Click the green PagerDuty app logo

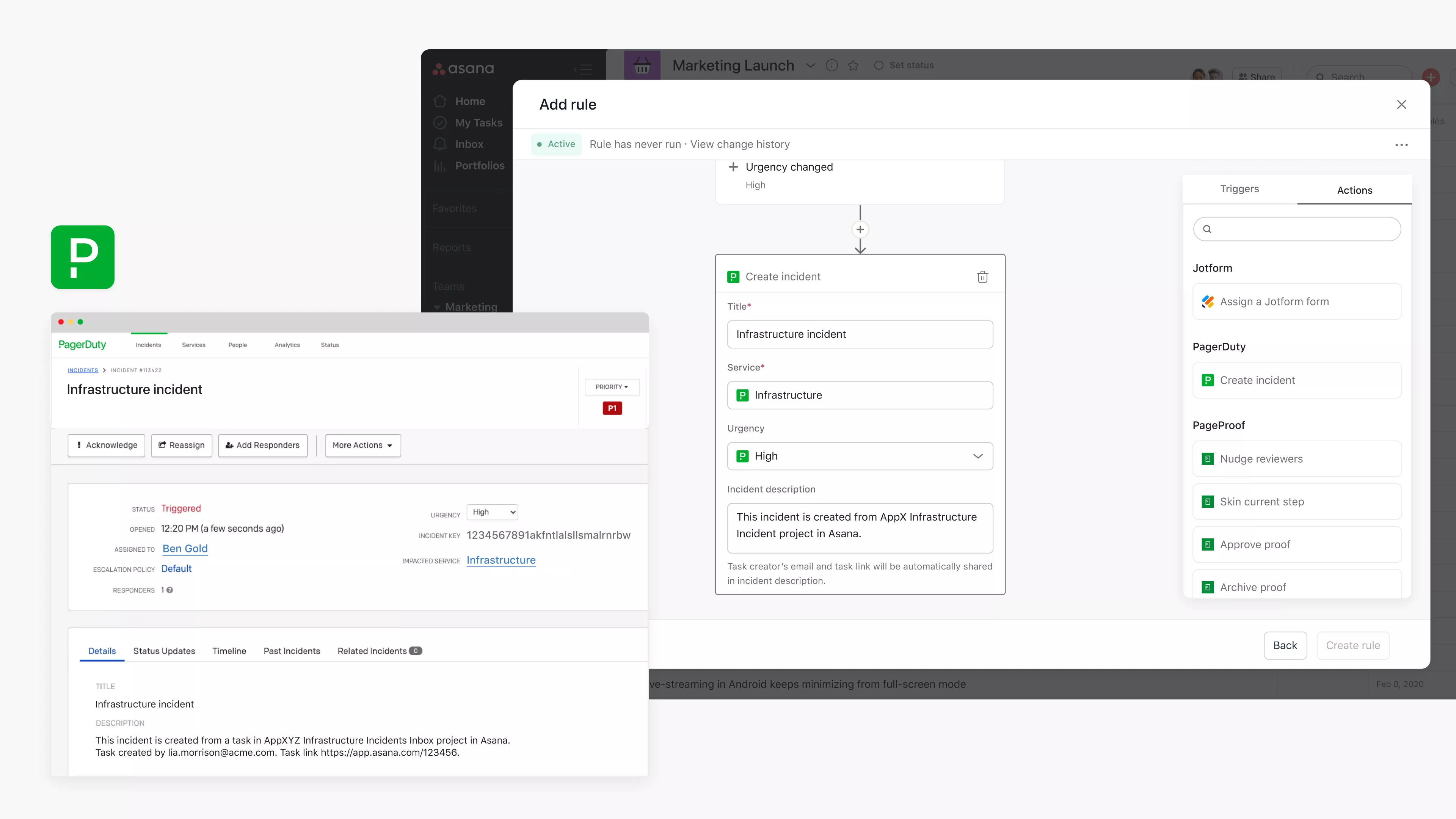(83, 257)
